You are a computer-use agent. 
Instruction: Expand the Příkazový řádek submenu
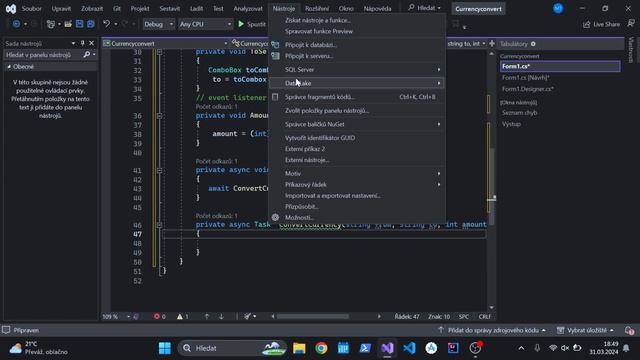pos(357,184)
